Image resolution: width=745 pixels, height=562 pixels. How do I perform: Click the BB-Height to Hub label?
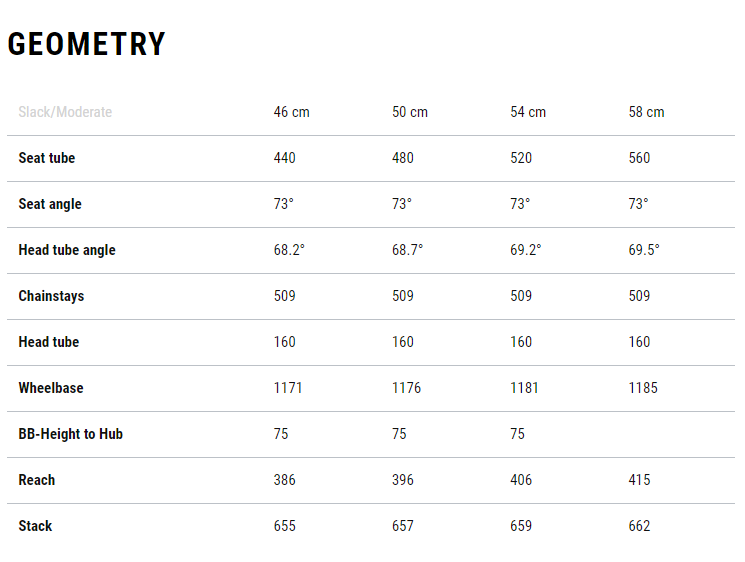70,434
